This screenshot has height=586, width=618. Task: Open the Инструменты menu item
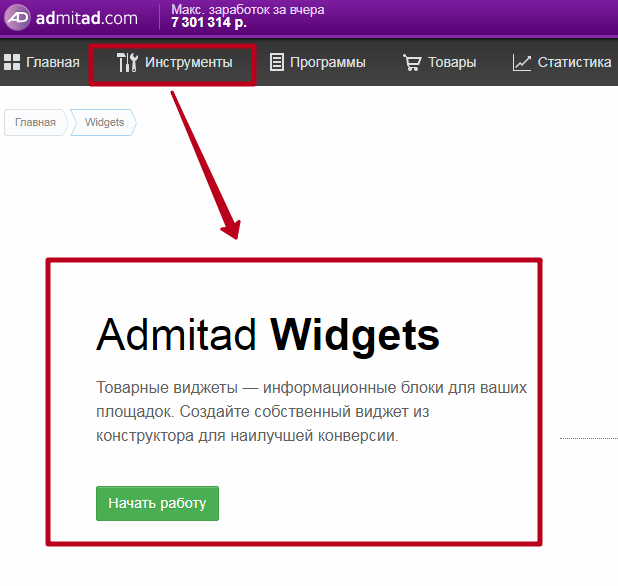tap(175, 62)
